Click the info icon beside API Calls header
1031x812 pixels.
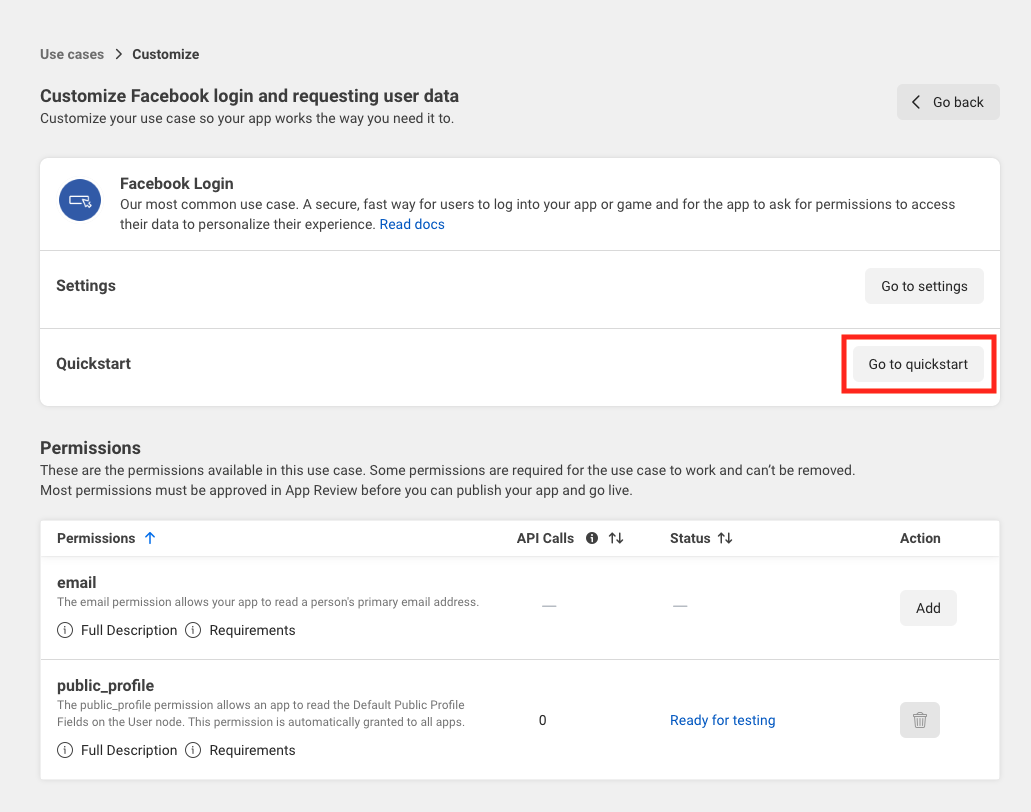tap(591, 538)
